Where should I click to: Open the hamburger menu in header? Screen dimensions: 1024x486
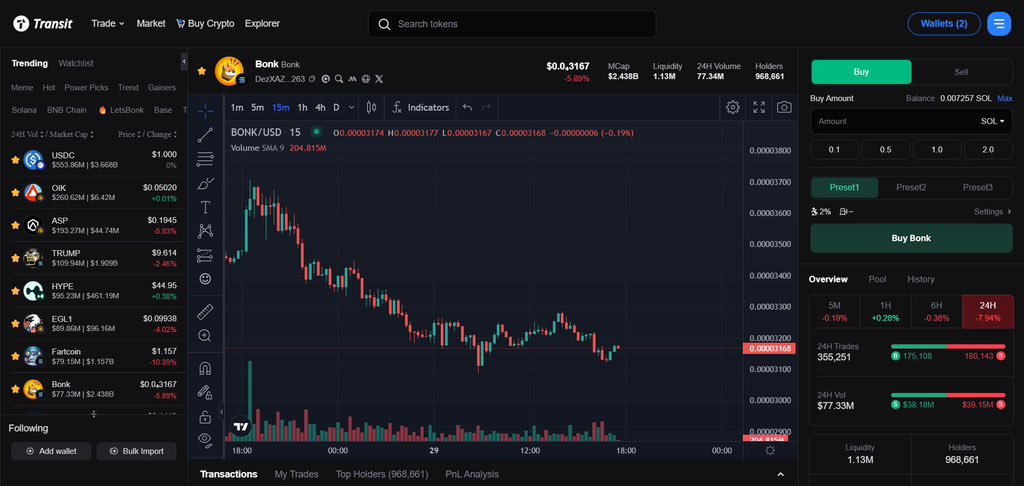[999, 24]
